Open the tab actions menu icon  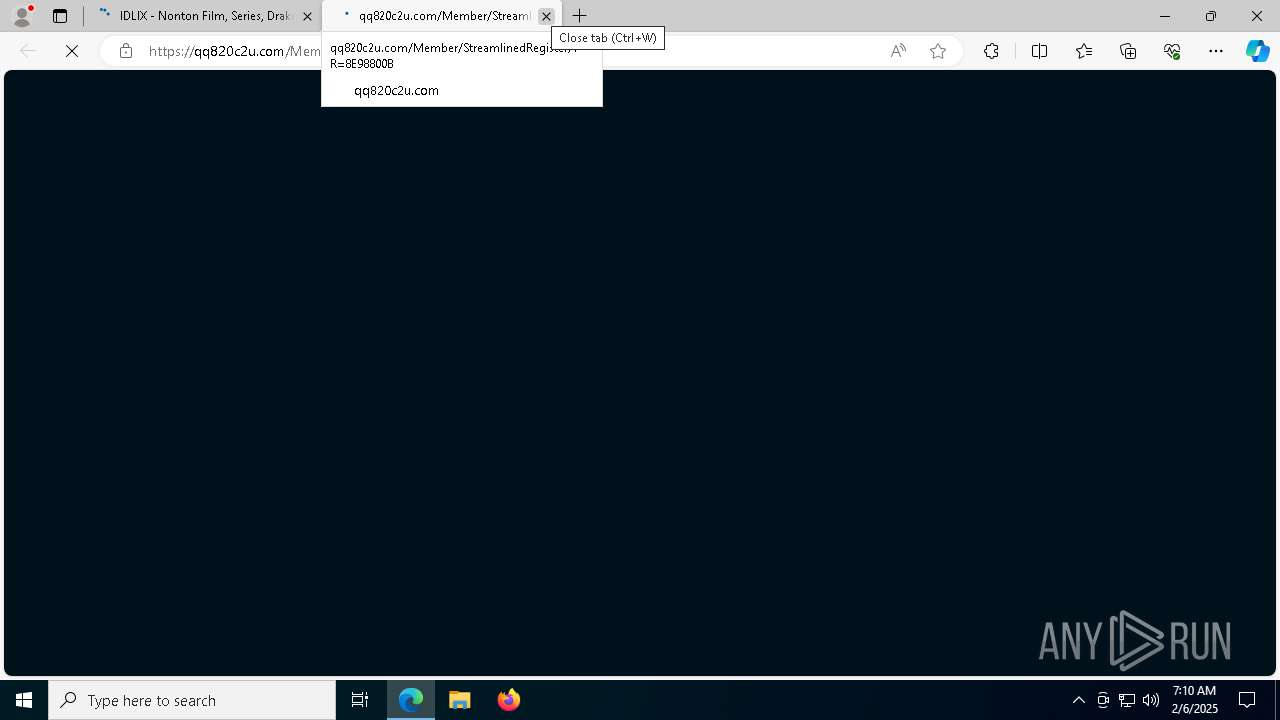pyautogui.click(x=60, y=16)
